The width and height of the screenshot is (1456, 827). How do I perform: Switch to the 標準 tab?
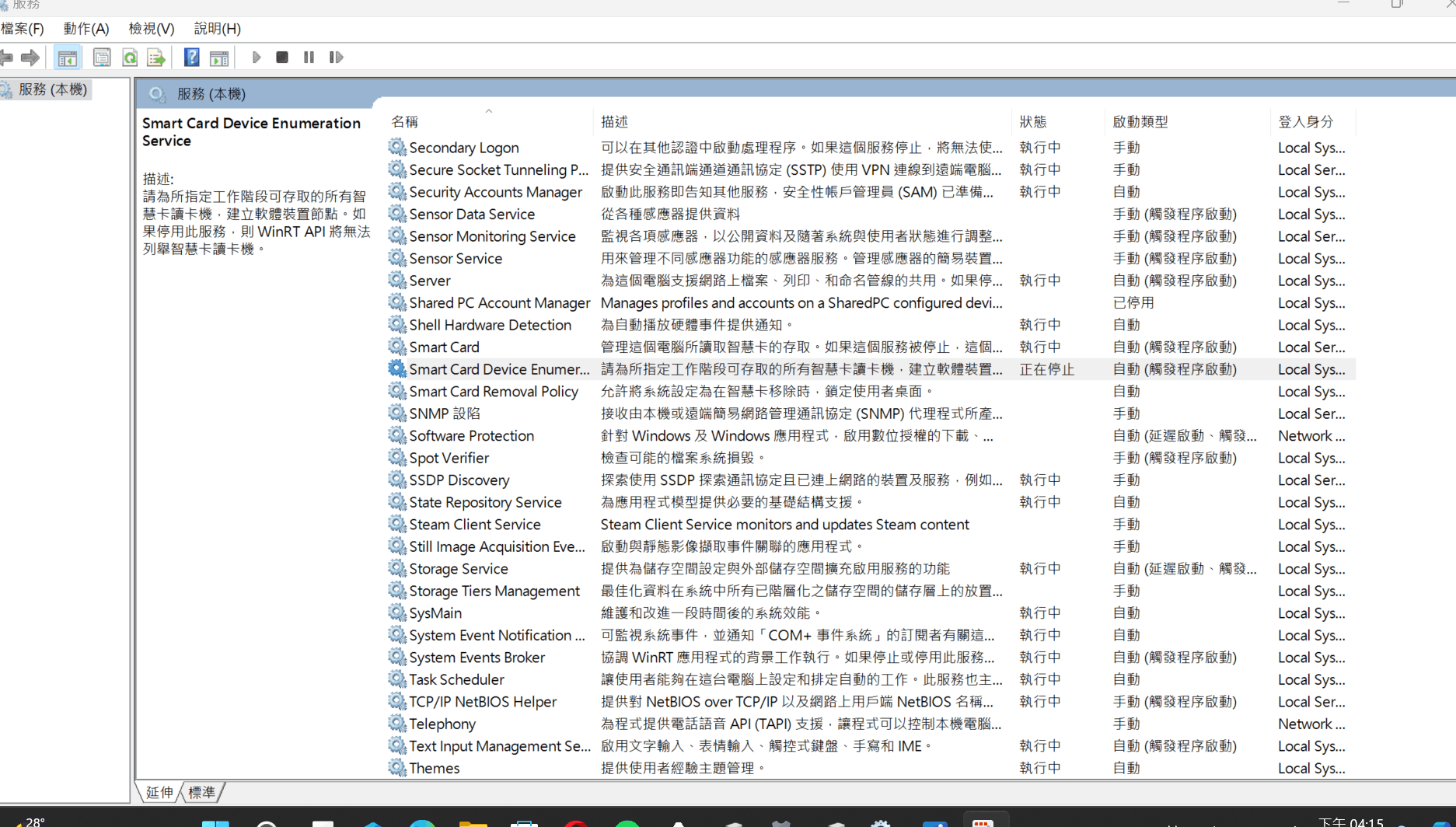pyautogui.click(x=201, y=792)
